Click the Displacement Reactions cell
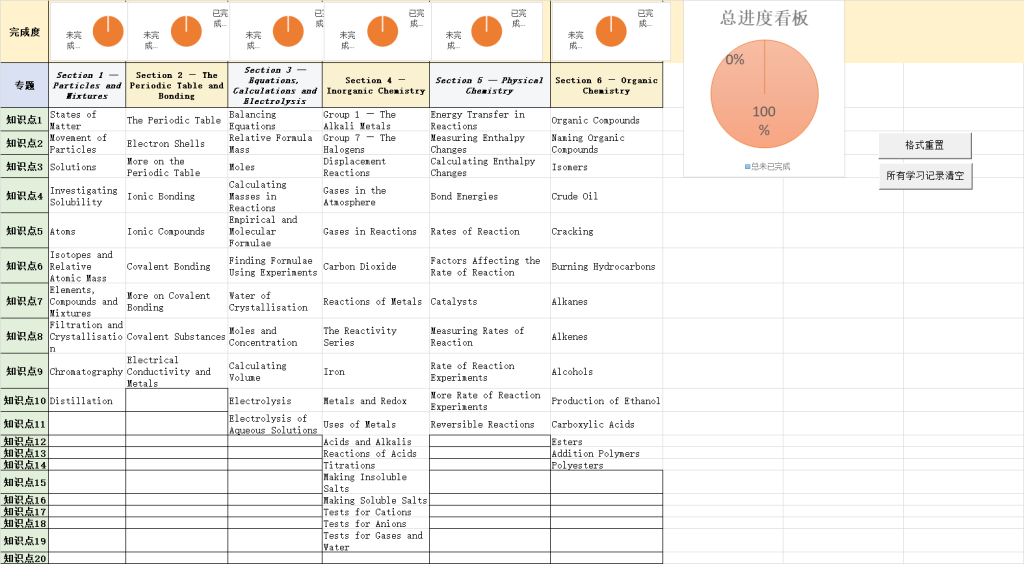1024x564 pixels. pos(376,167)
